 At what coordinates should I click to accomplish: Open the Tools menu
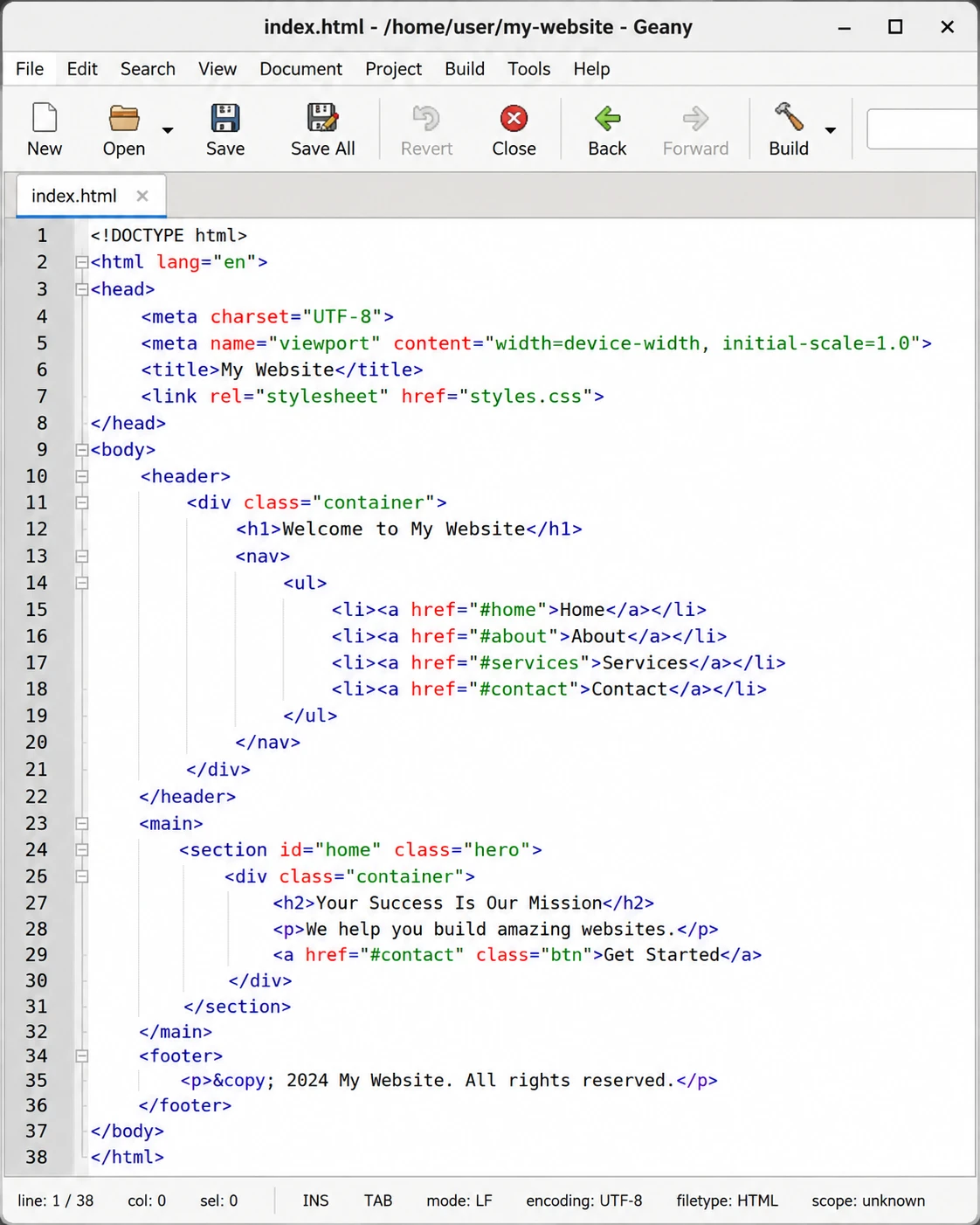529,69
